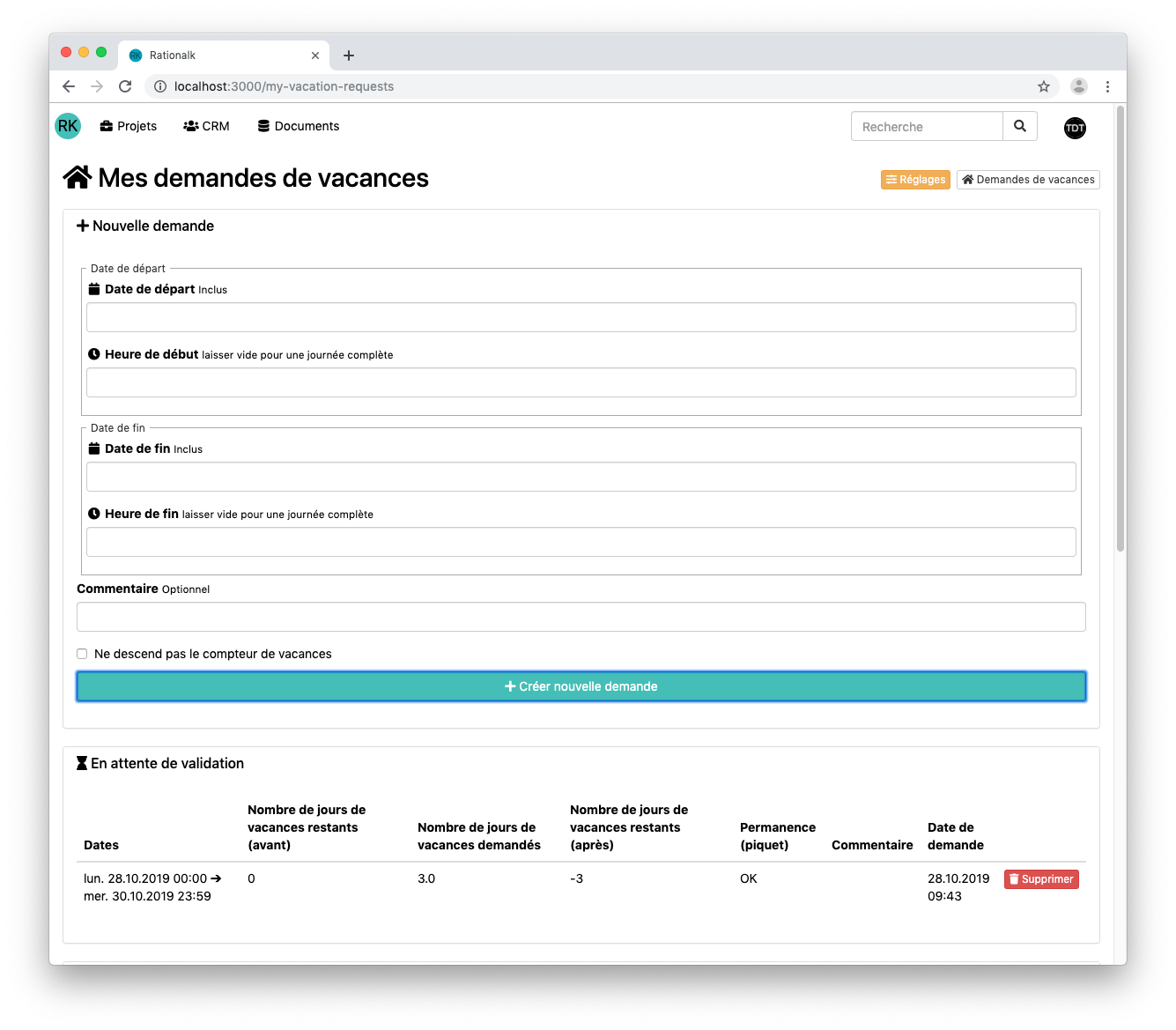Open the Documents navigation item
Screen dimensions: 1176x1030
point(298,126)
